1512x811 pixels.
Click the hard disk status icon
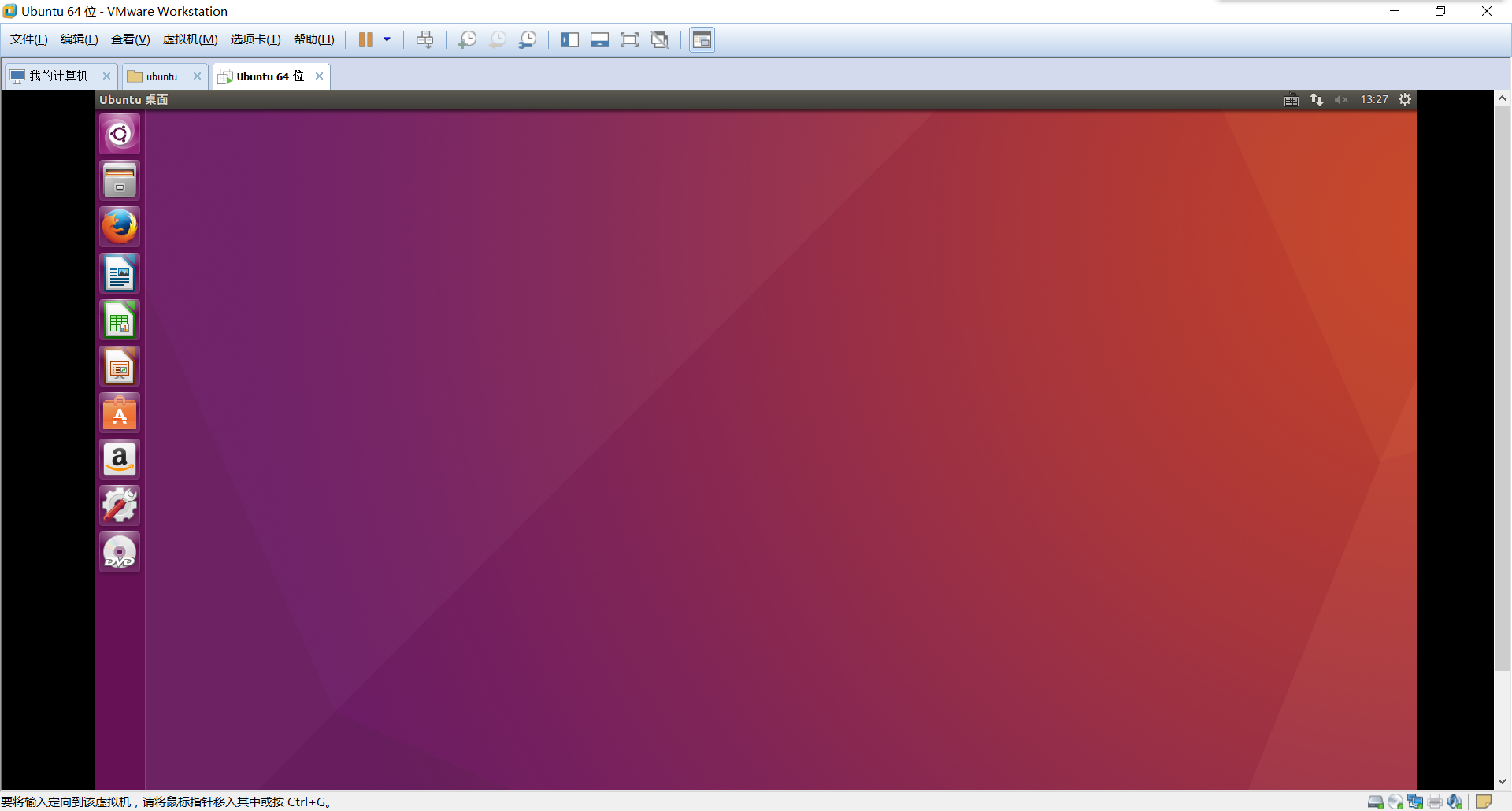1376,802
